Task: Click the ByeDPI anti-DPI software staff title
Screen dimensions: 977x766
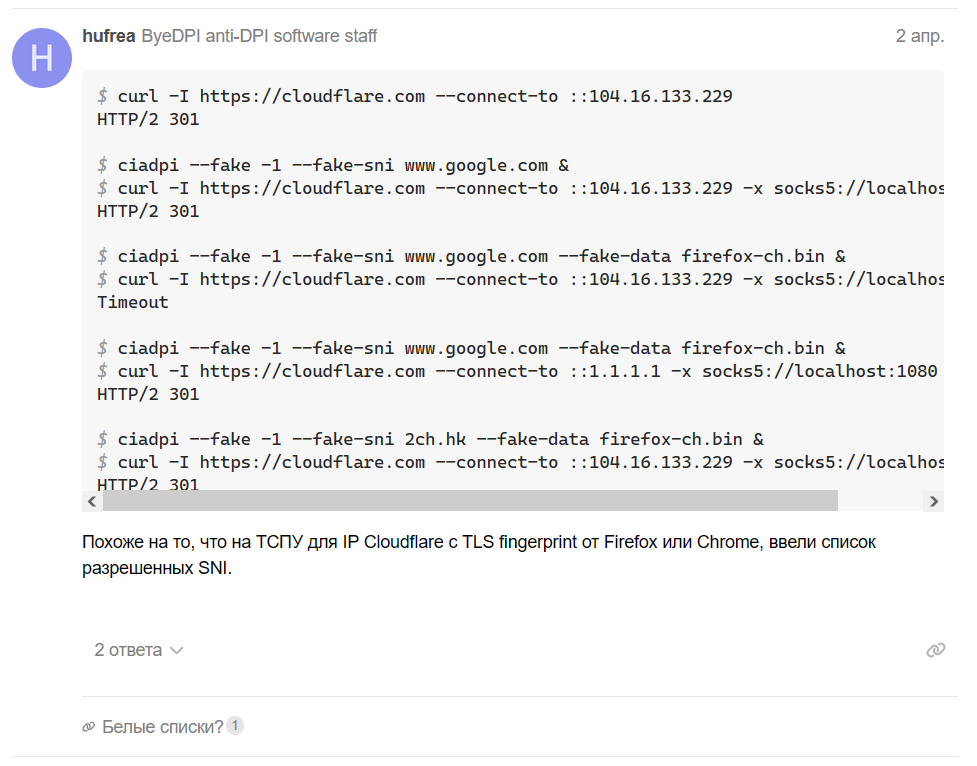Action: (x=259, y=36)
